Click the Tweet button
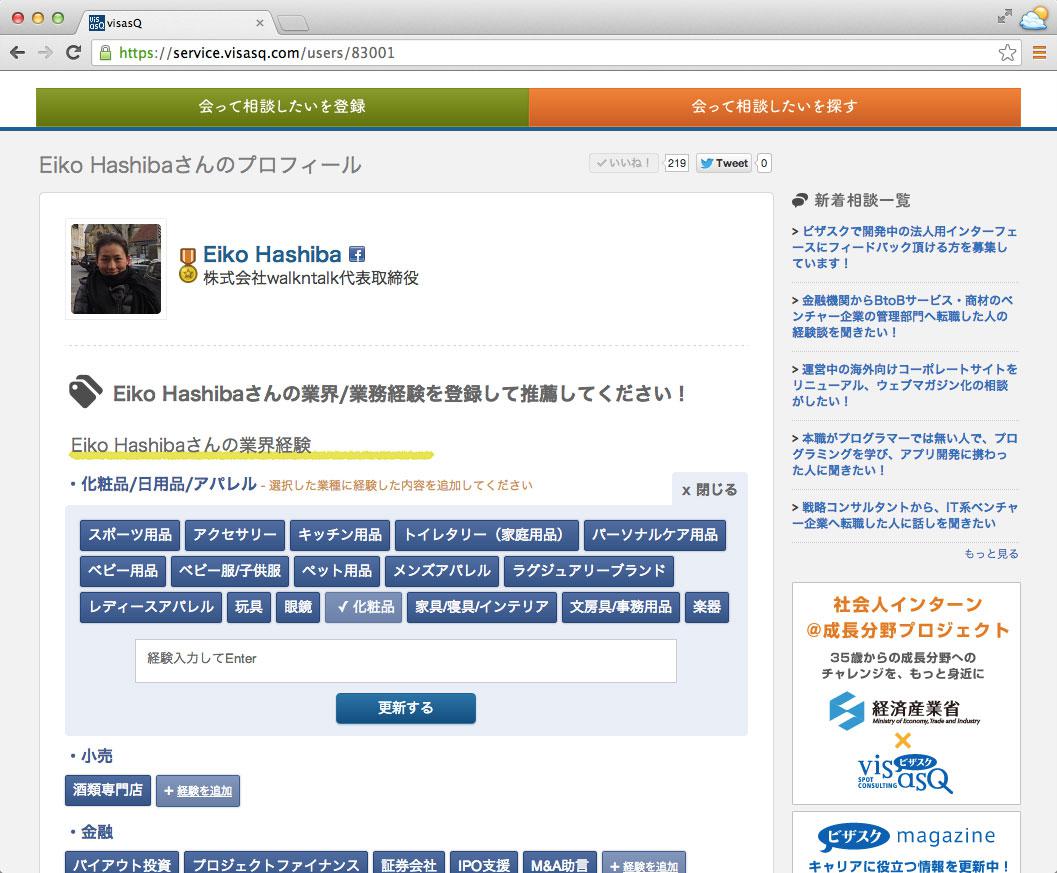Image resolution: width=1057 pixels, height=873 pixels. pos(723,163)
